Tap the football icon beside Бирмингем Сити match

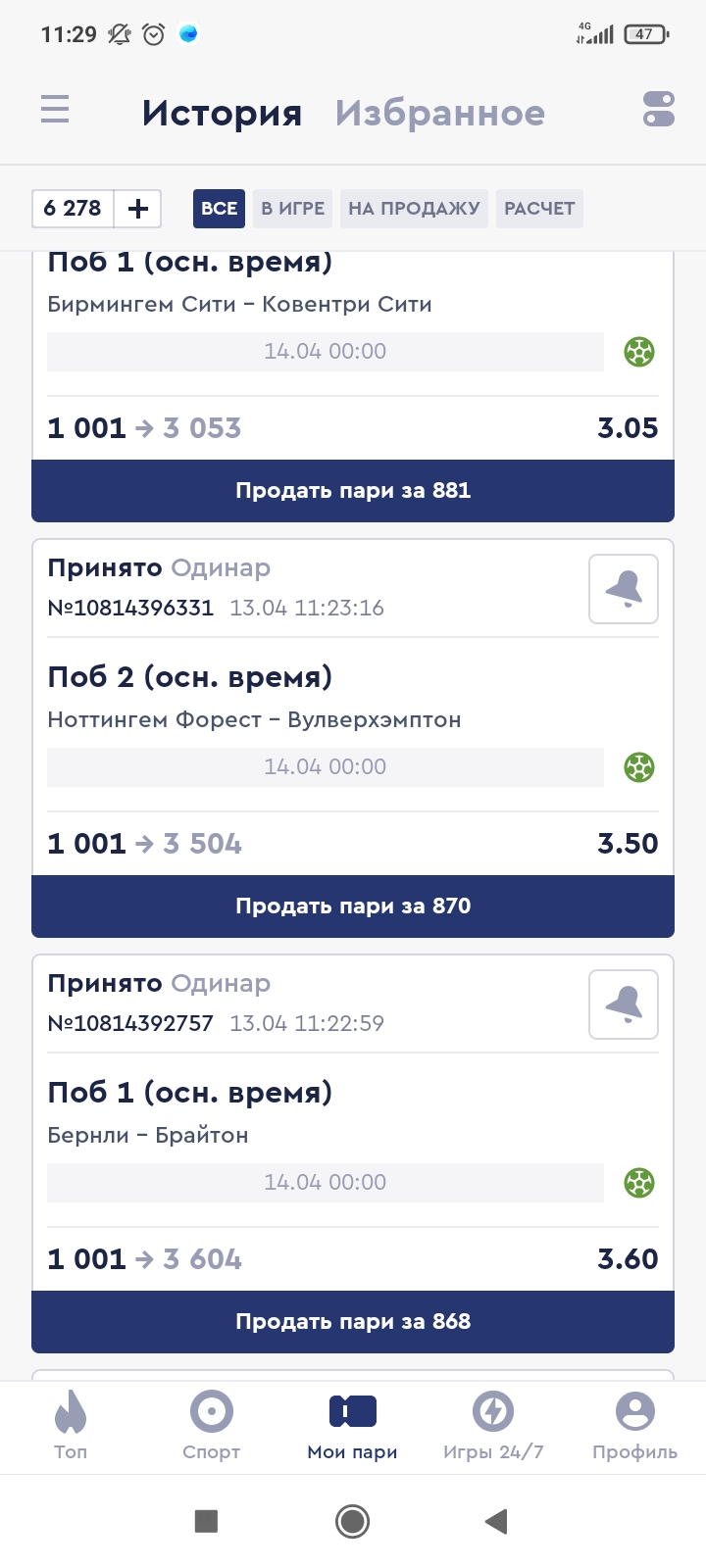(x=639, y=352)
